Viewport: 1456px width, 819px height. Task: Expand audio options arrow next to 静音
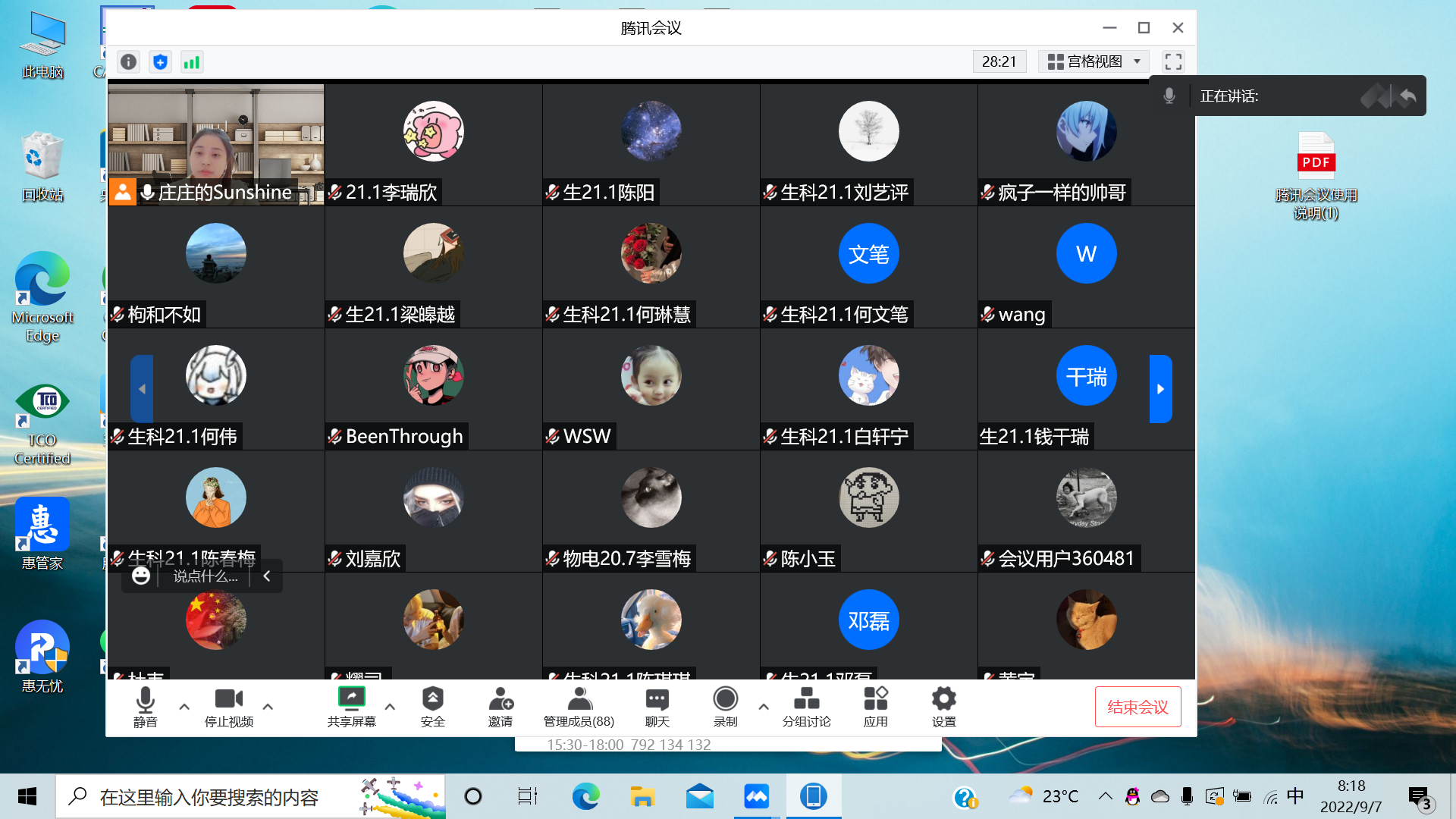click(x=184, y=706)
